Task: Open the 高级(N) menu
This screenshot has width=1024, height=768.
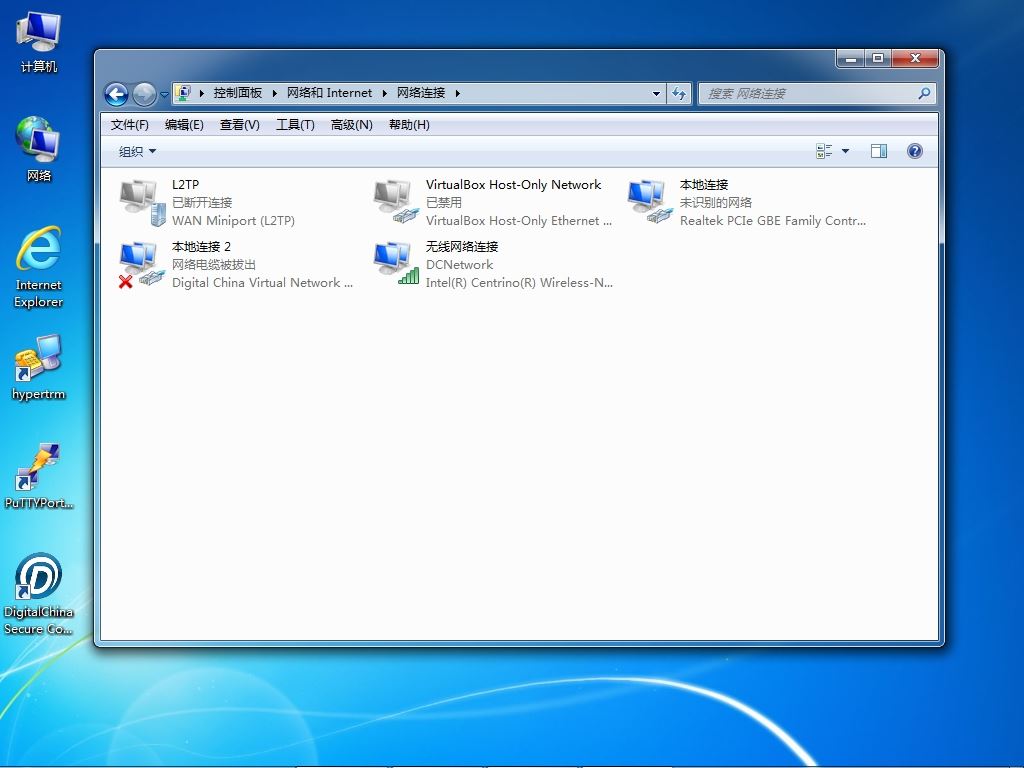Action: point(351,125)
